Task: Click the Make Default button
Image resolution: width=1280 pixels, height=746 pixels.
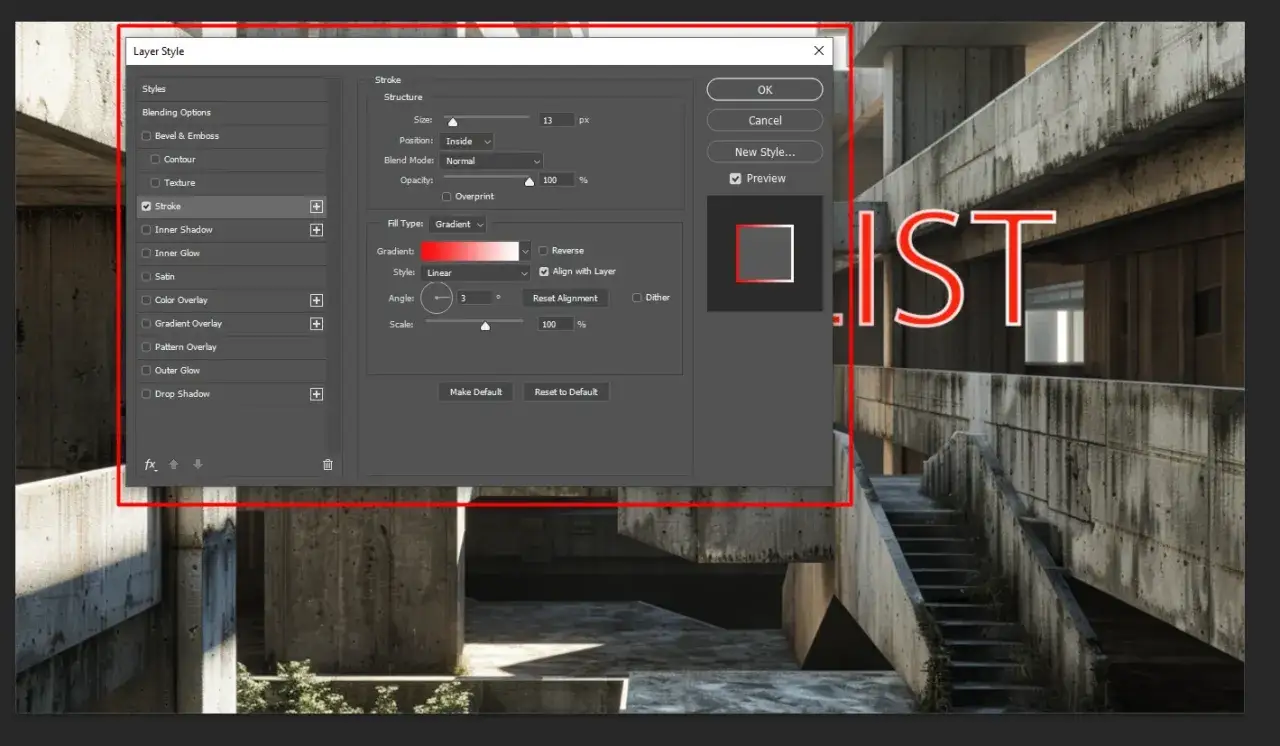Action: tap(475, 392)
